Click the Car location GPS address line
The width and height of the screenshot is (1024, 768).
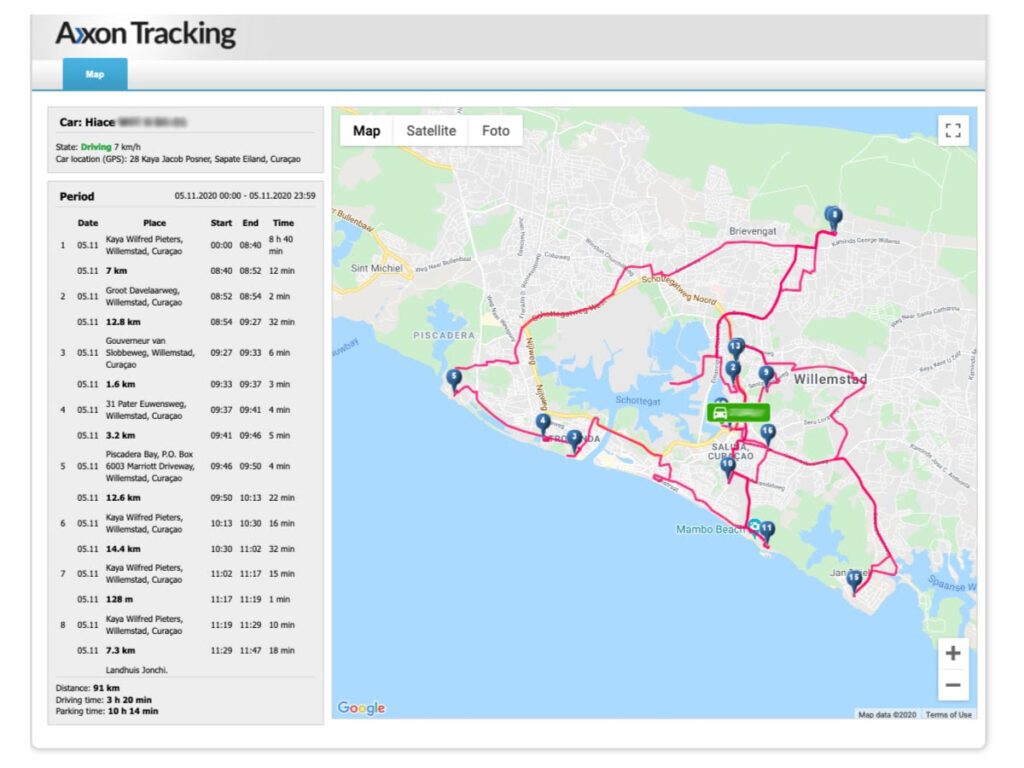tap(178, 159)
